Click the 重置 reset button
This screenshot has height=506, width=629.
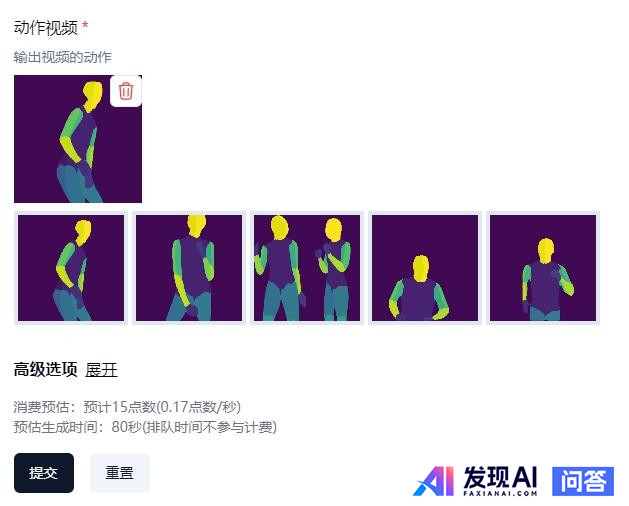[x=120, y=473]
